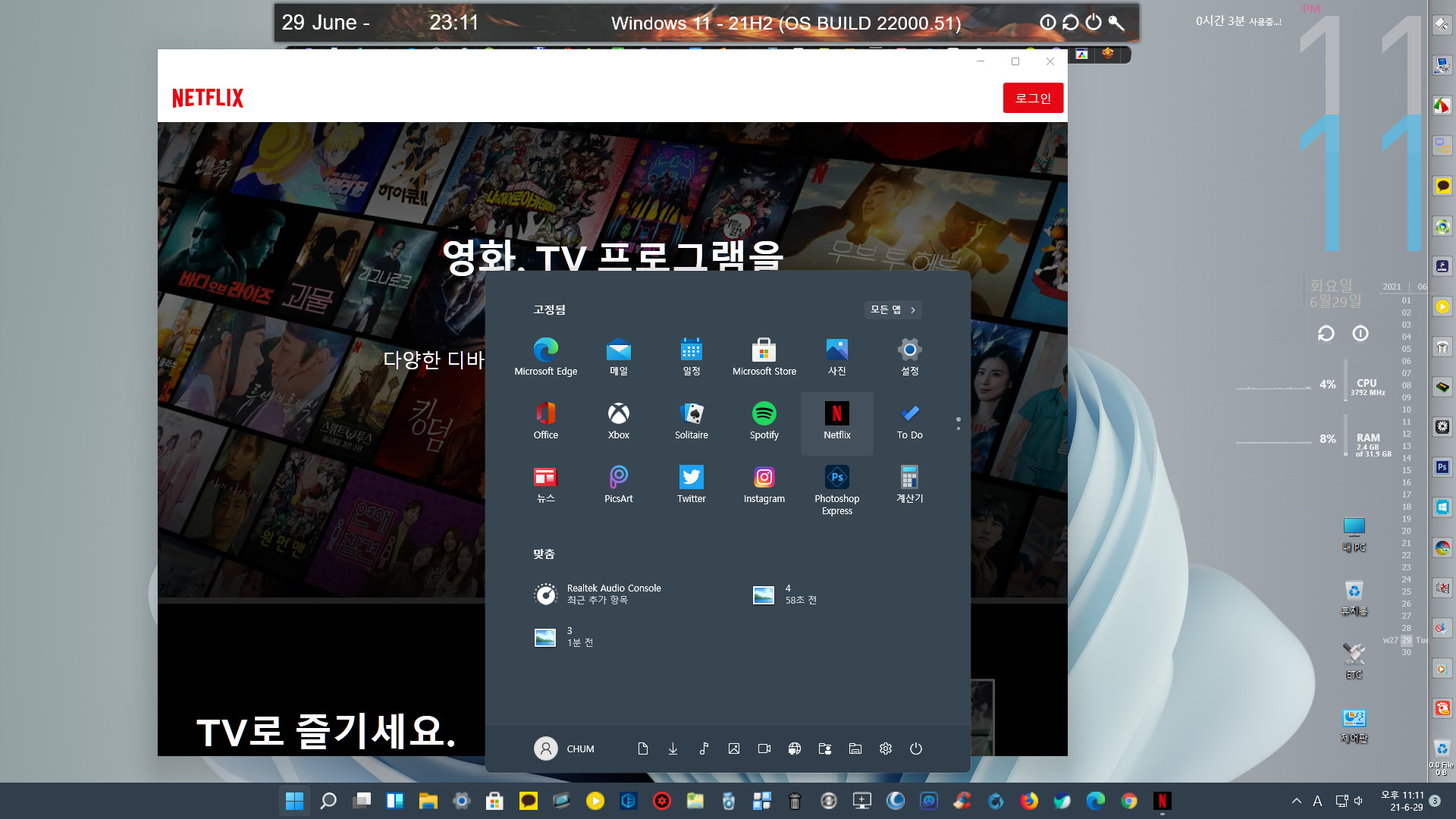Switch to Netflix via taskbar icon
The image size is (1456, 819).
(x=1163, y=801)
